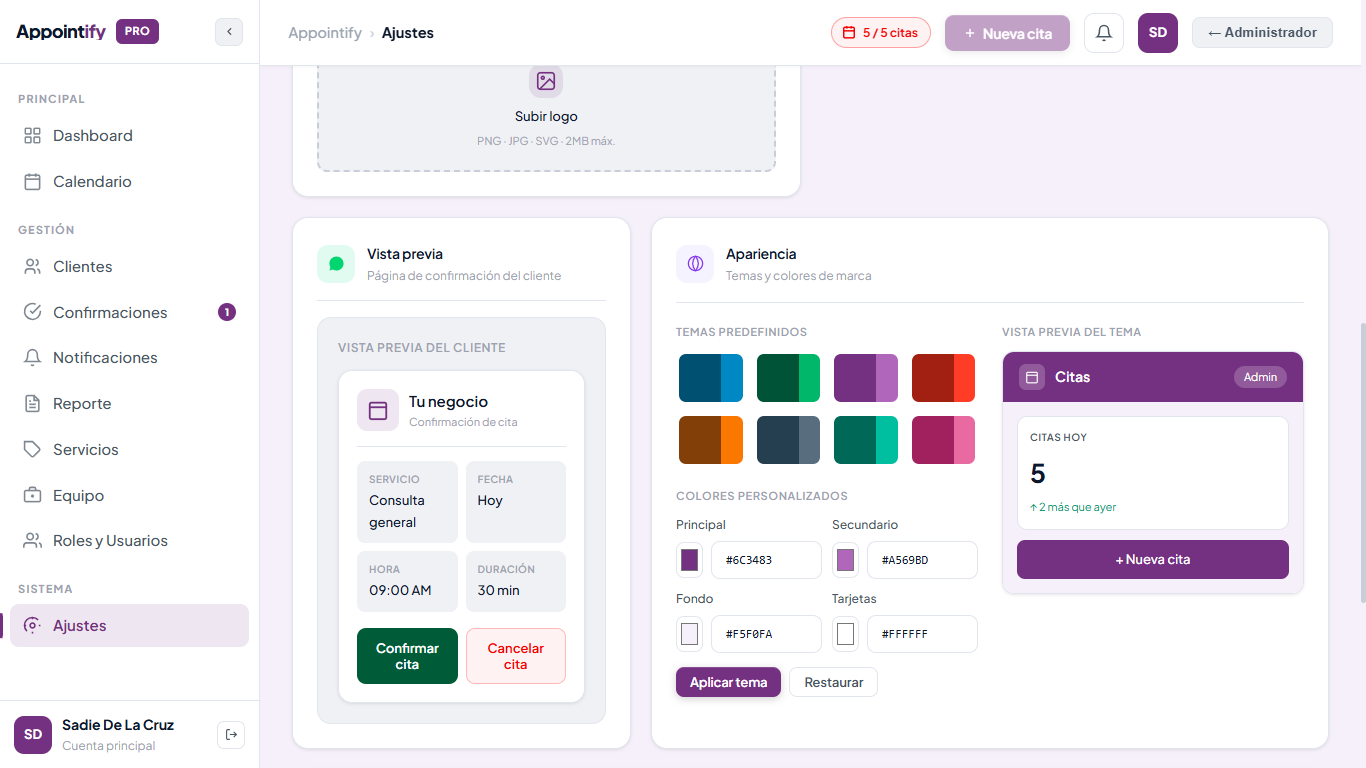Click the Sadie De La Cruz account name
Screen dimensions: 1366x768
118,725
